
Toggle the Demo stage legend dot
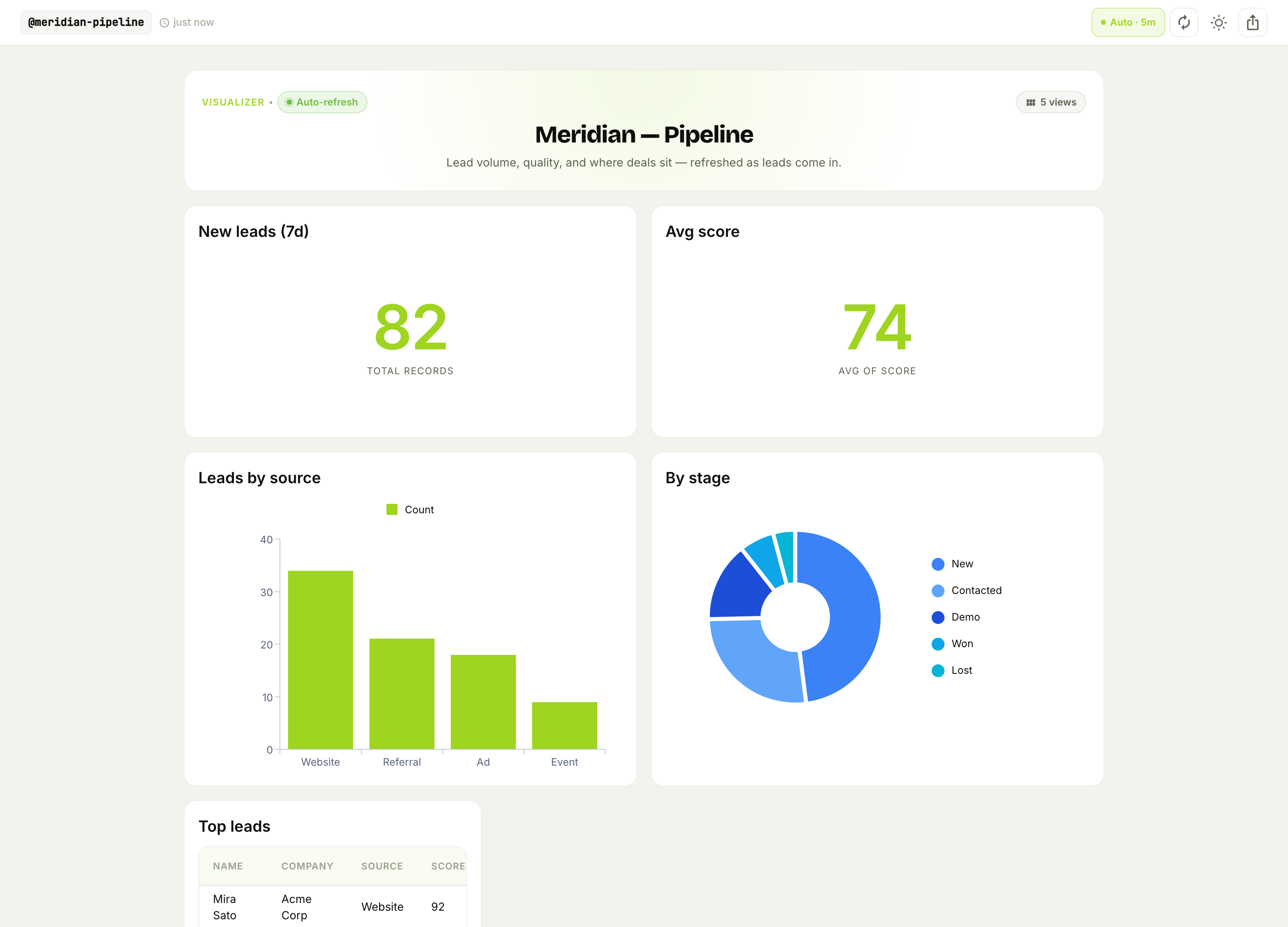tap(938, 617)
